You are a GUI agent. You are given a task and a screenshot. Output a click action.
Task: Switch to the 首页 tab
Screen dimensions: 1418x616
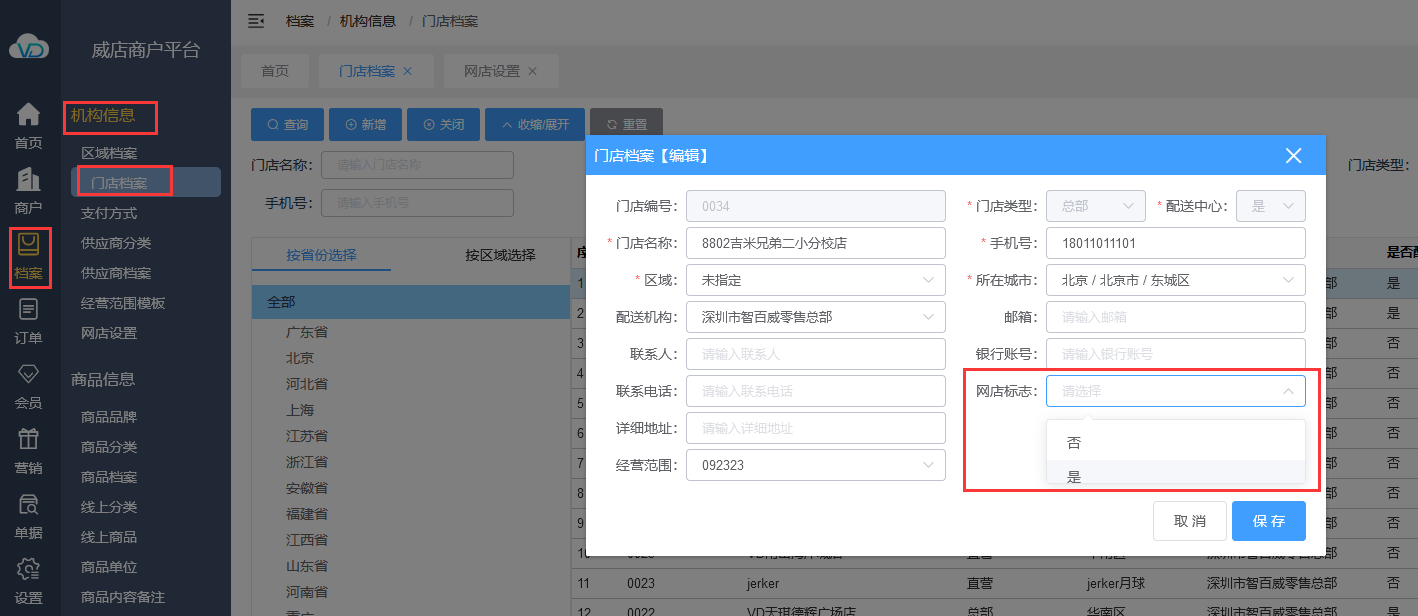point(275,71)
